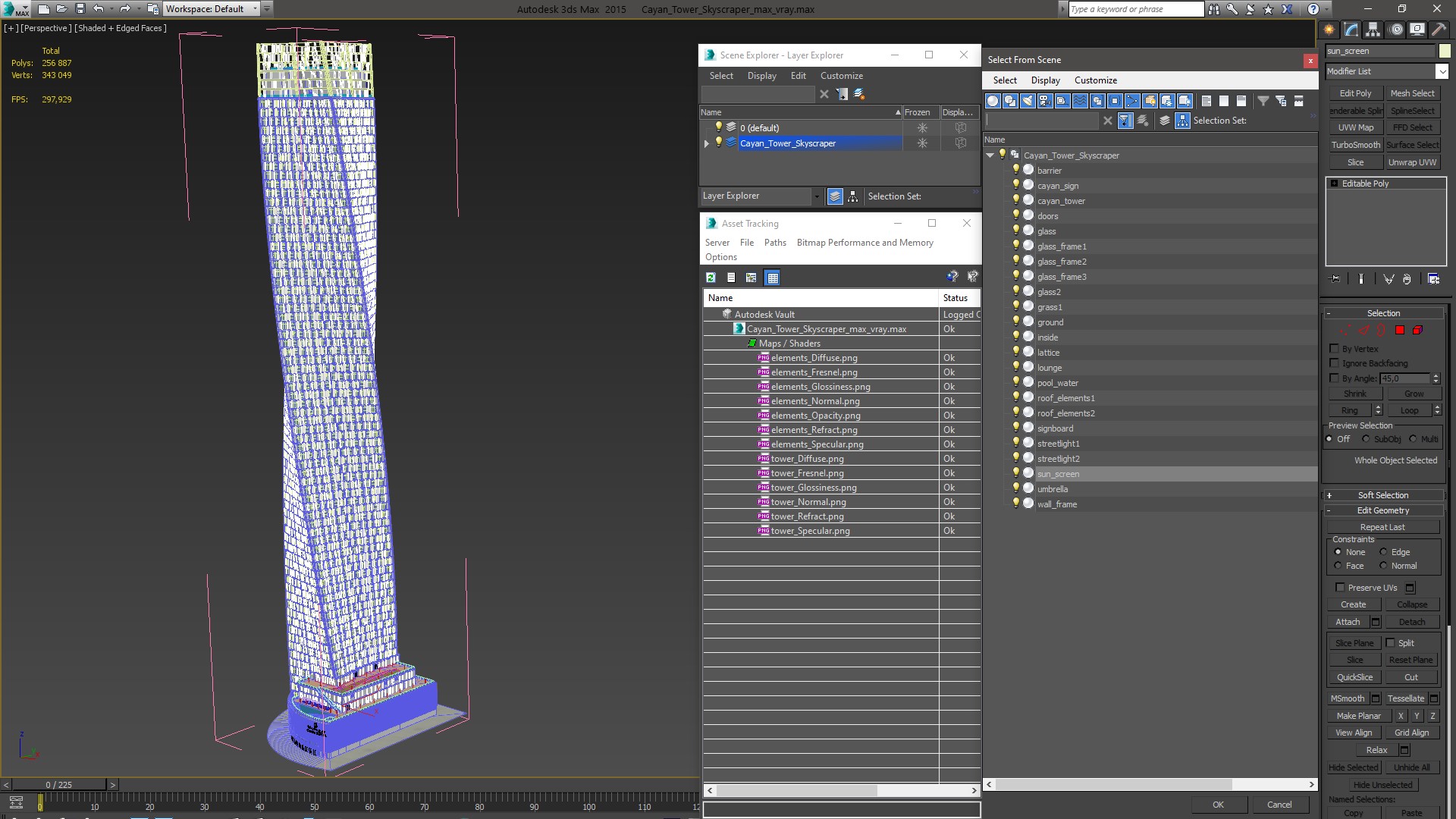Toggle Display Space Warps filter icon
This screenshot has height=819, width=1456.
click(x=1080, y=101)
